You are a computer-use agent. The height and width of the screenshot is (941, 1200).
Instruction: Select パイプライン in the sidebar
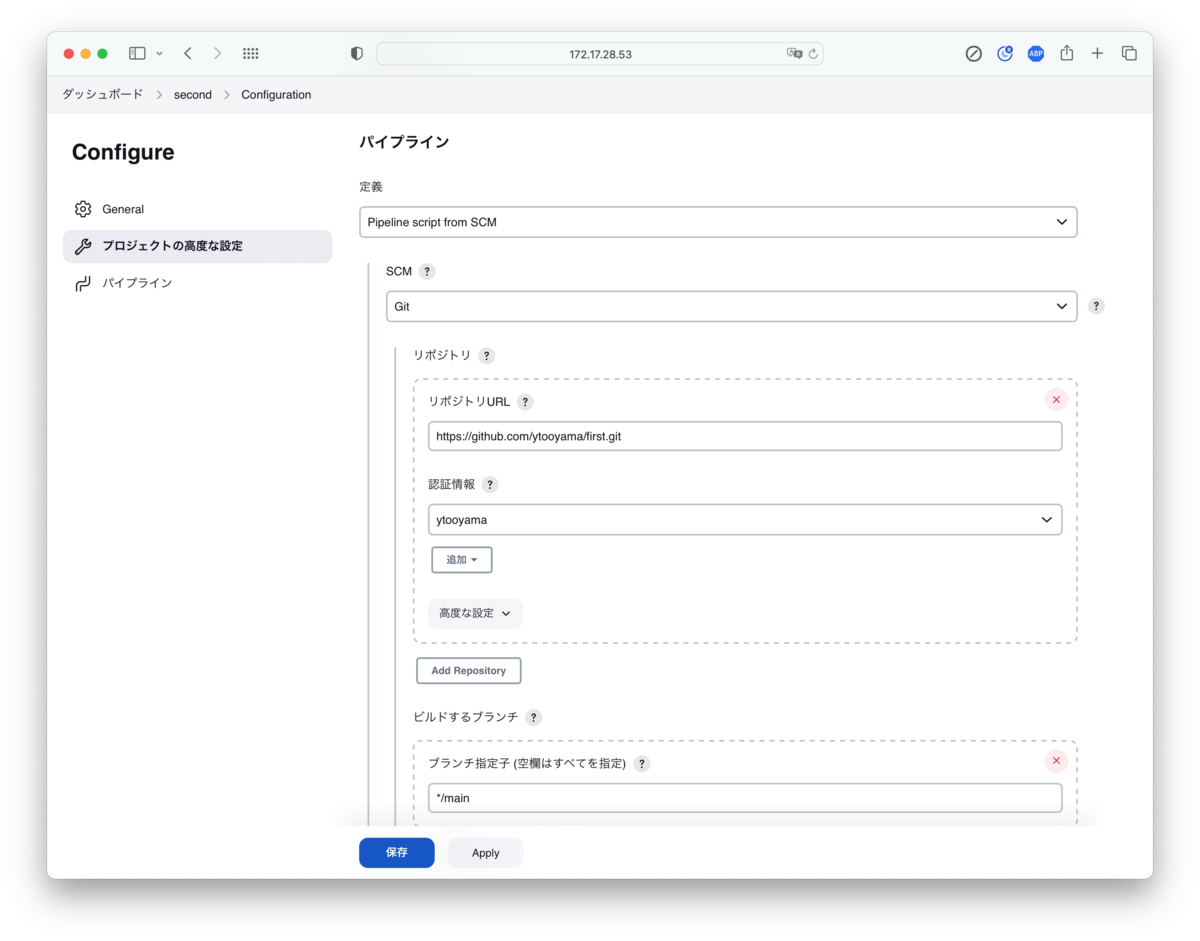click(x=197, y=283)
